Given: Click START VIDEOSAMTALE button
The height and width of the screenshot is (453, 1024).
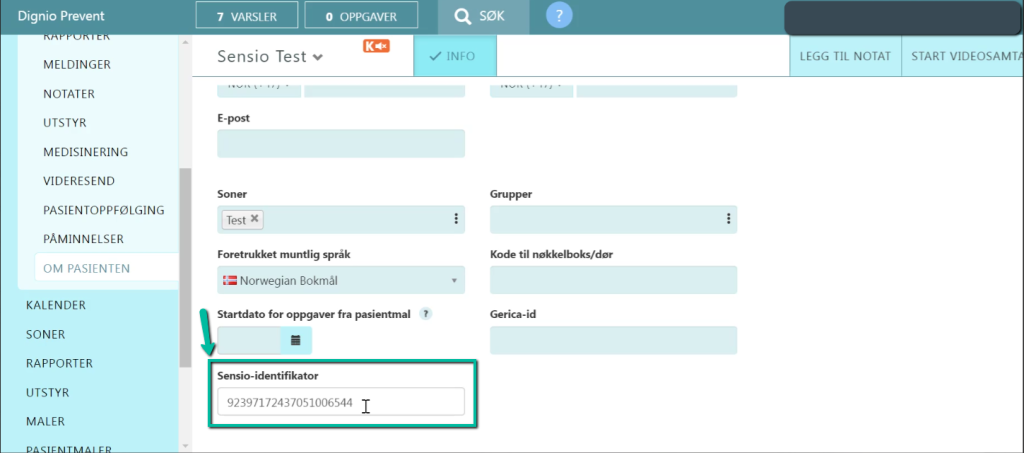Looking at the screenshot, I should point(963,56).
